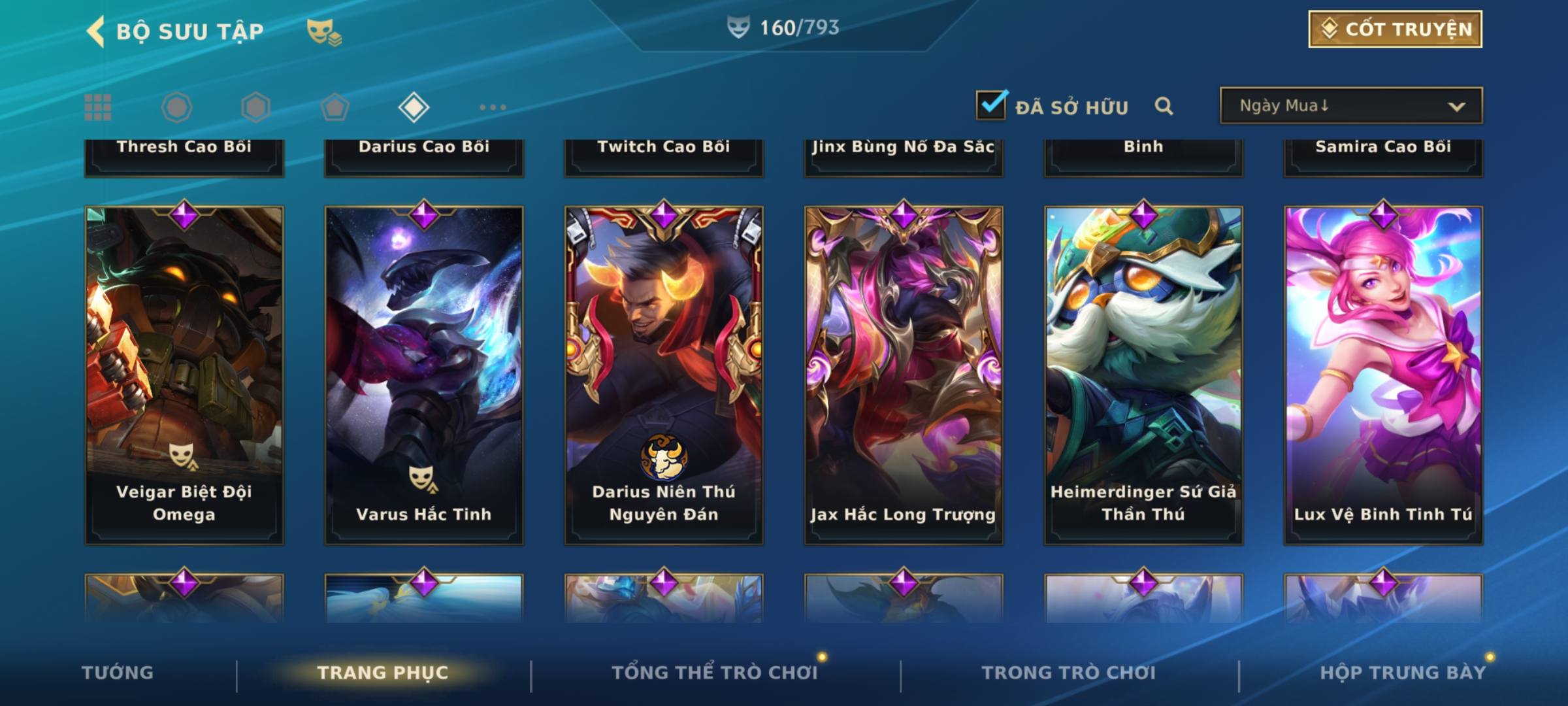Screen dimensions: 1568x706
Task: Click the Ngày Mua dropdown chevron arrow
Action: pos(1456,107)
